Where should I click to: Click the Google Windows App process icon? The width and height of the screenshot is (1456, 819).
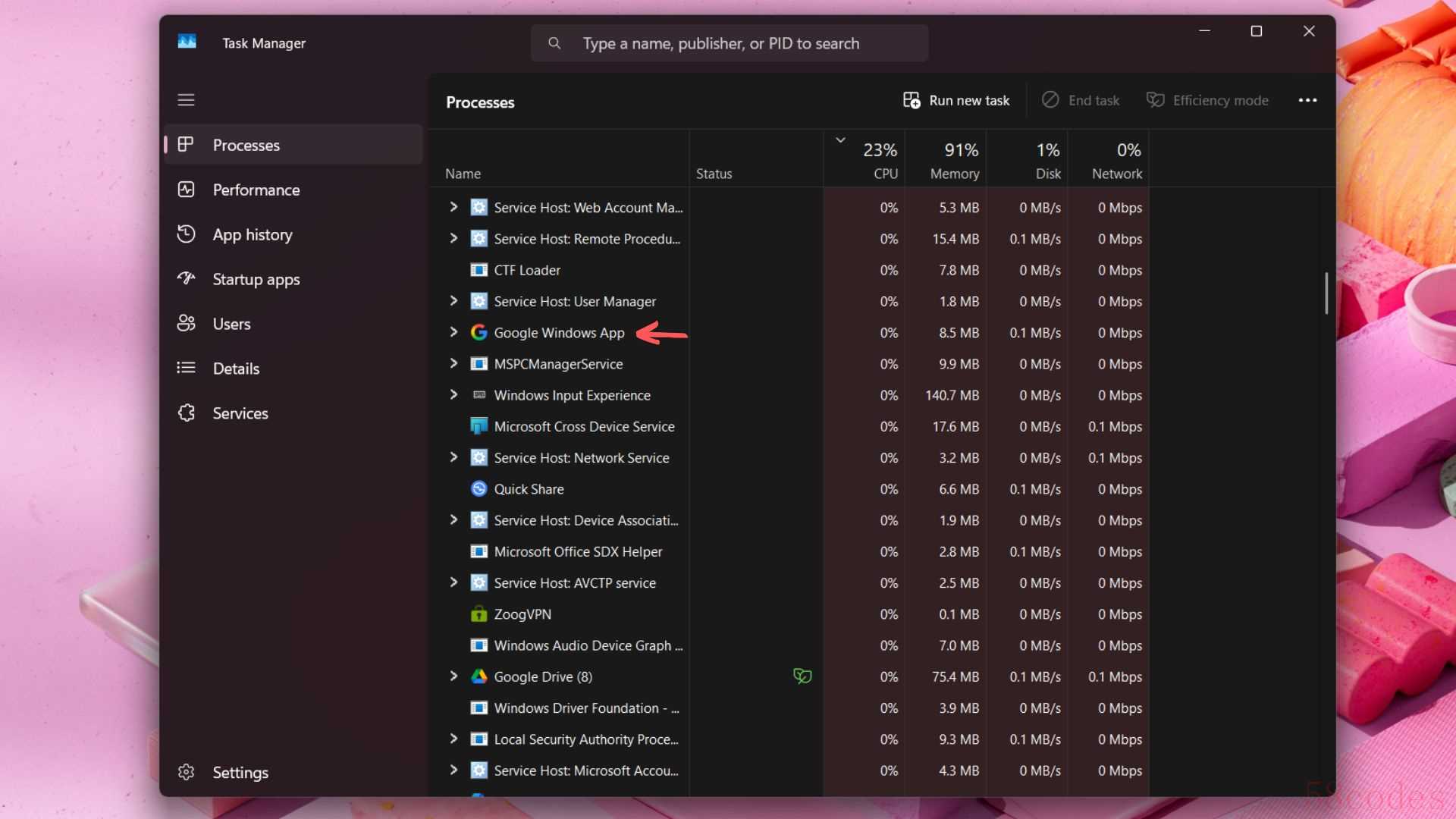pos(479,333)
